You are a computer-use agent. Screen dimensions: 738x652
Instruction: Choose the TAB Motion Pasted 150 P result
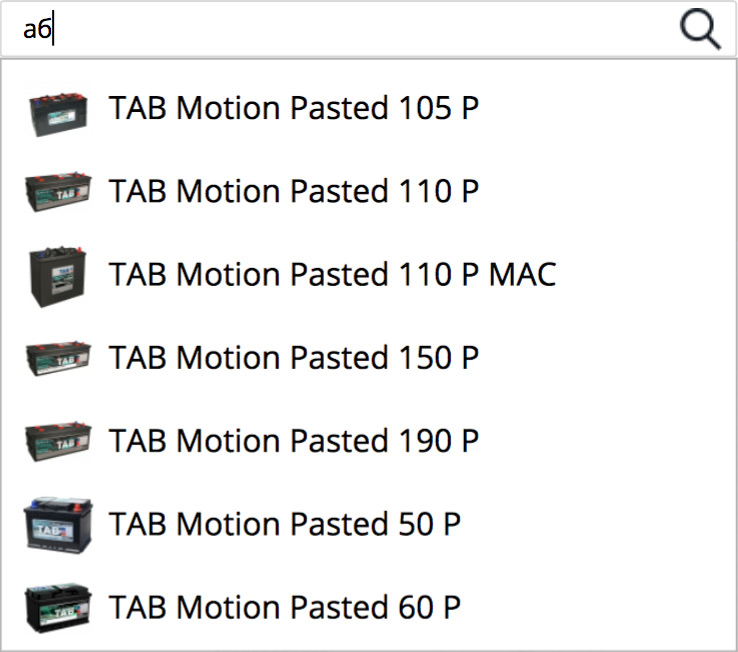(x=294, y=357)
